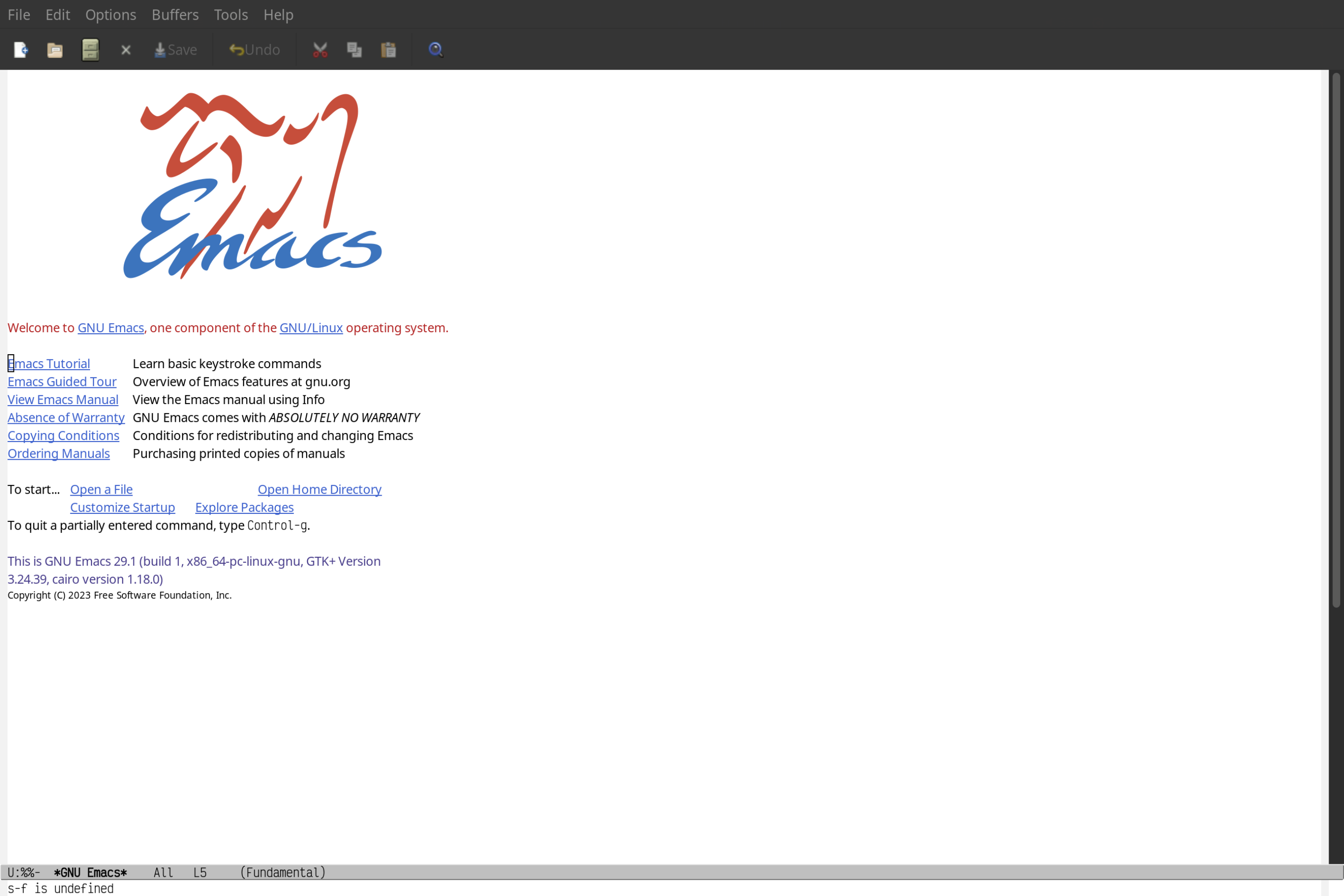The width and height of the screenshot is (1344, 896).
Task: Click the New File icon
Action: click(x=20, y=49)
